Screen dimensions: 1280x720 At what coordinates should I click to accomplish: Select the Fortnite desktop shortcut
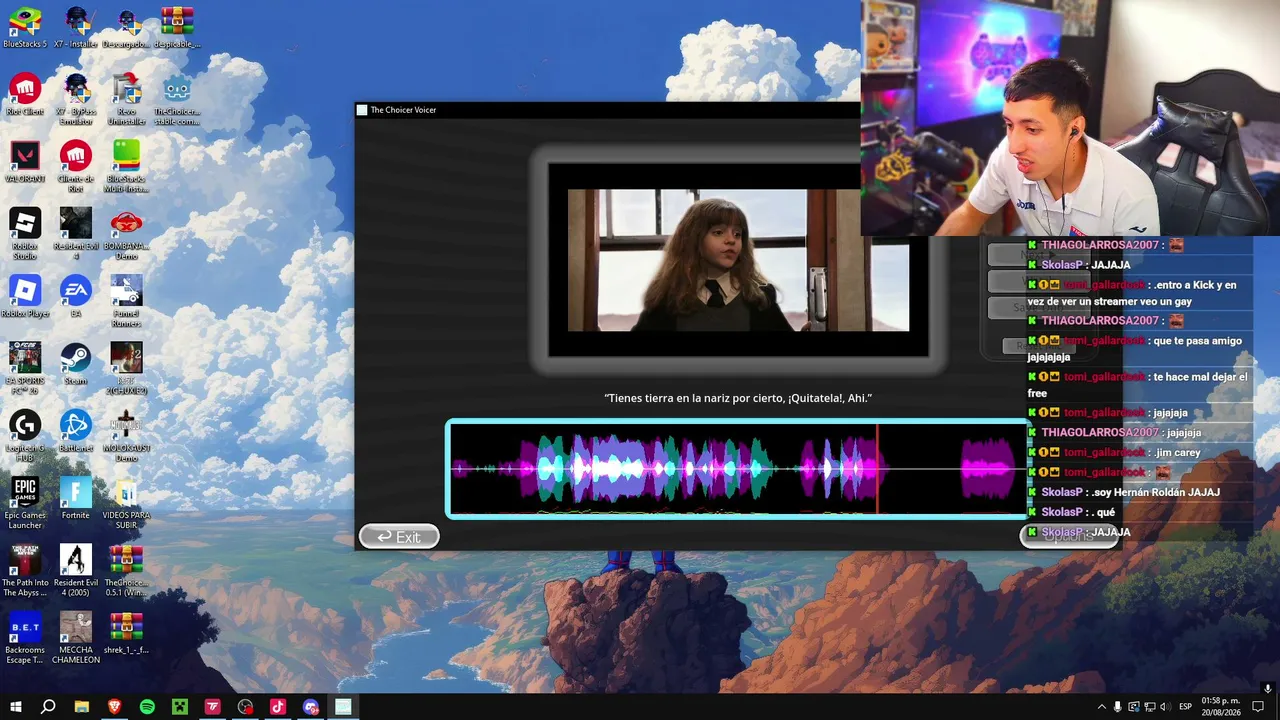76,498
